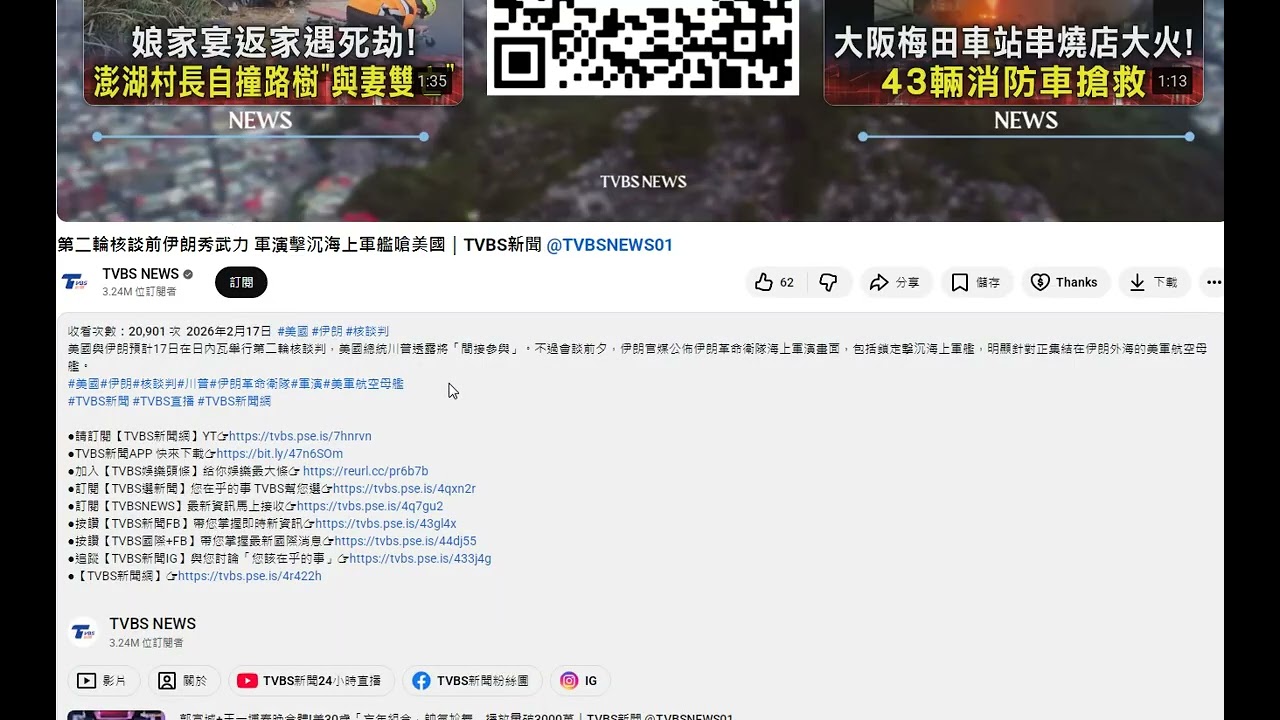
Task: Subscribe using the 訂閱 button
Action: pyautogui.click(x=241, y=283)
